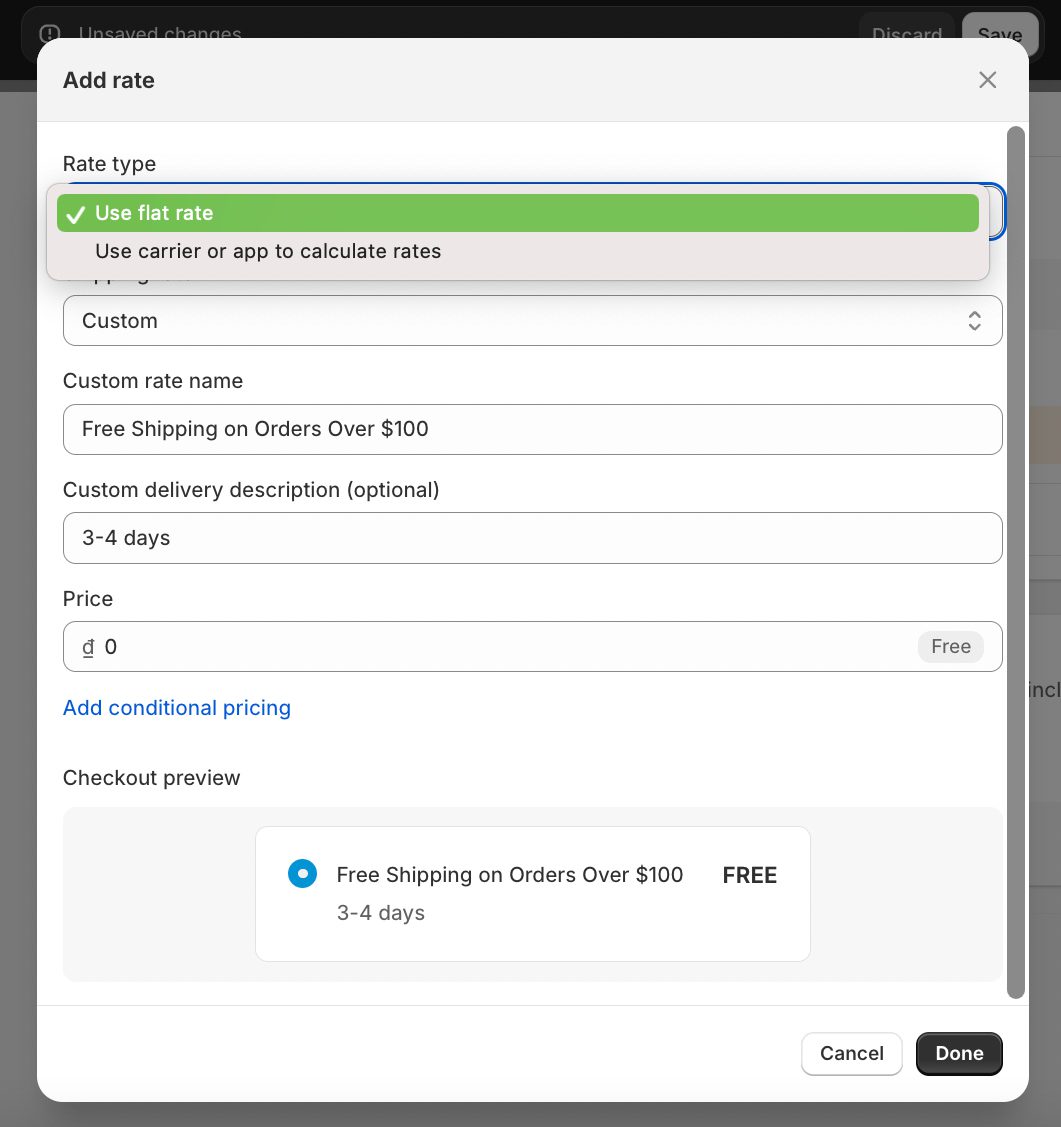Open Add conditional pricing link
1061x1127 pixels.
(177, 708)
